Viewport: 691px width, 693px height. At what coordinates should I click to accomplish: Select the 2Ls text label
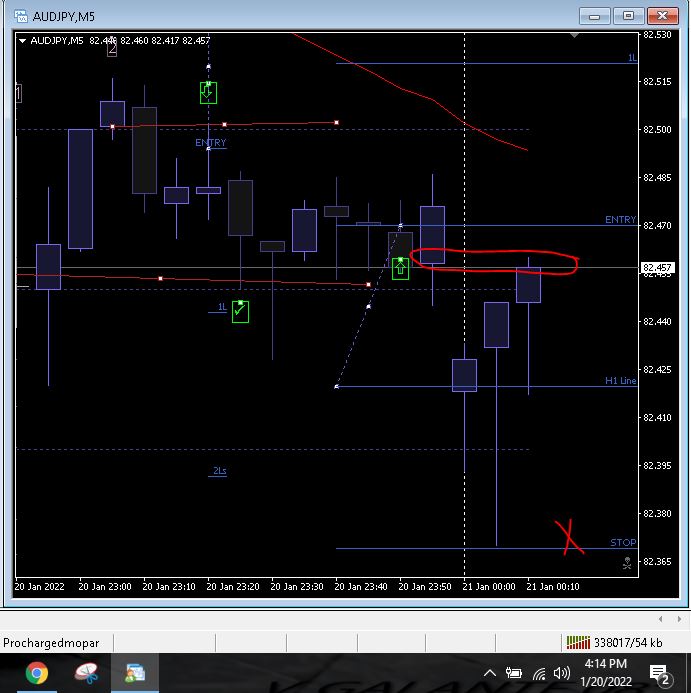point(220,470)
